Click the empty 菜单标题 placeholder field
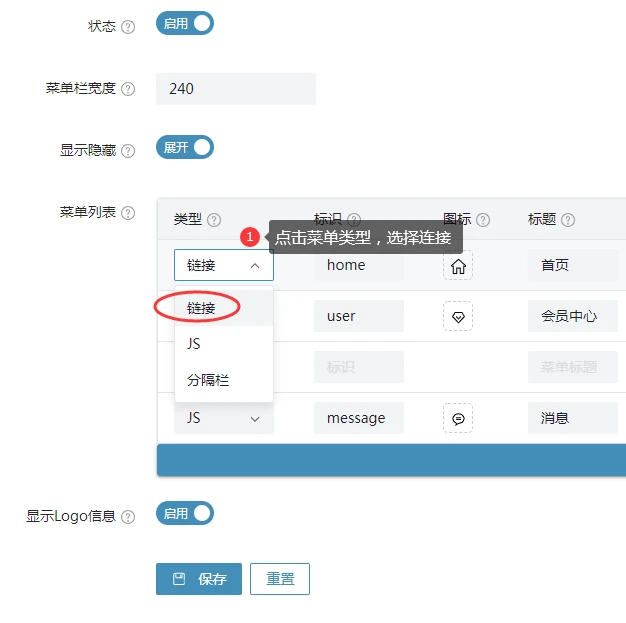 point(573,367)
